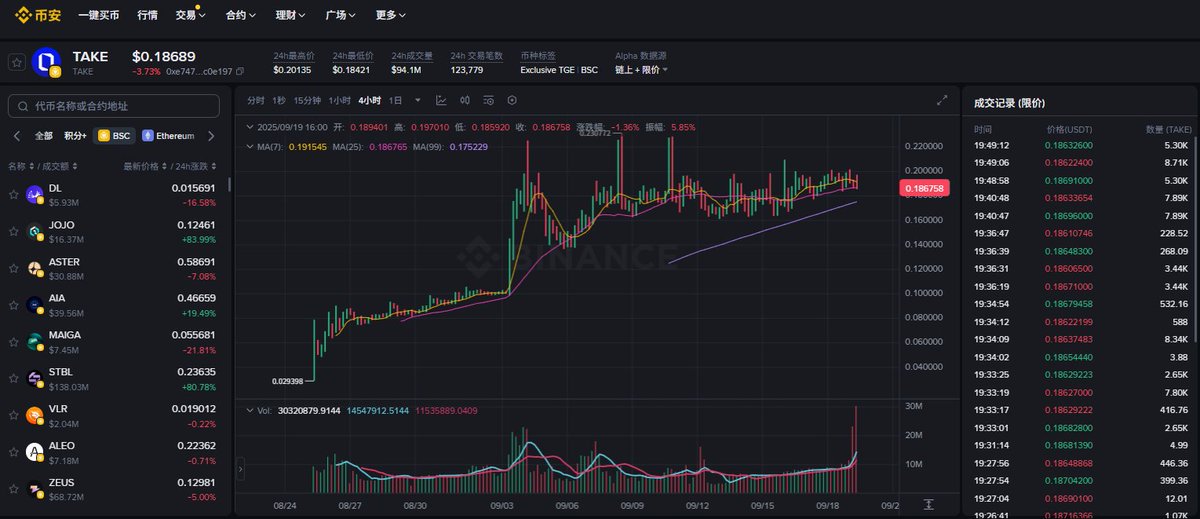This screenshot has height=519, width=1200.
Task: Favorite JOJO with its star icon
Action: (14, 230)
